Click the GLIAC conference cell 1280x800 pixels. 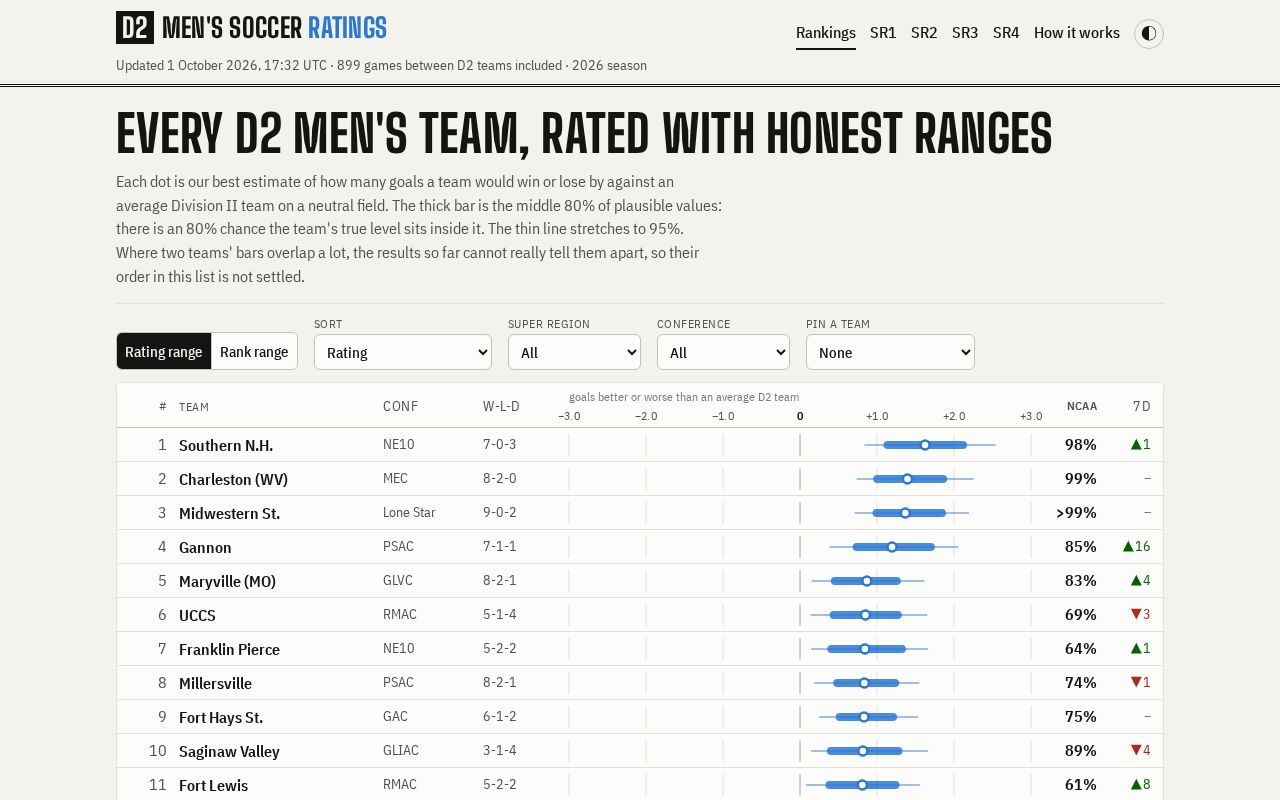tap(401, 750)
